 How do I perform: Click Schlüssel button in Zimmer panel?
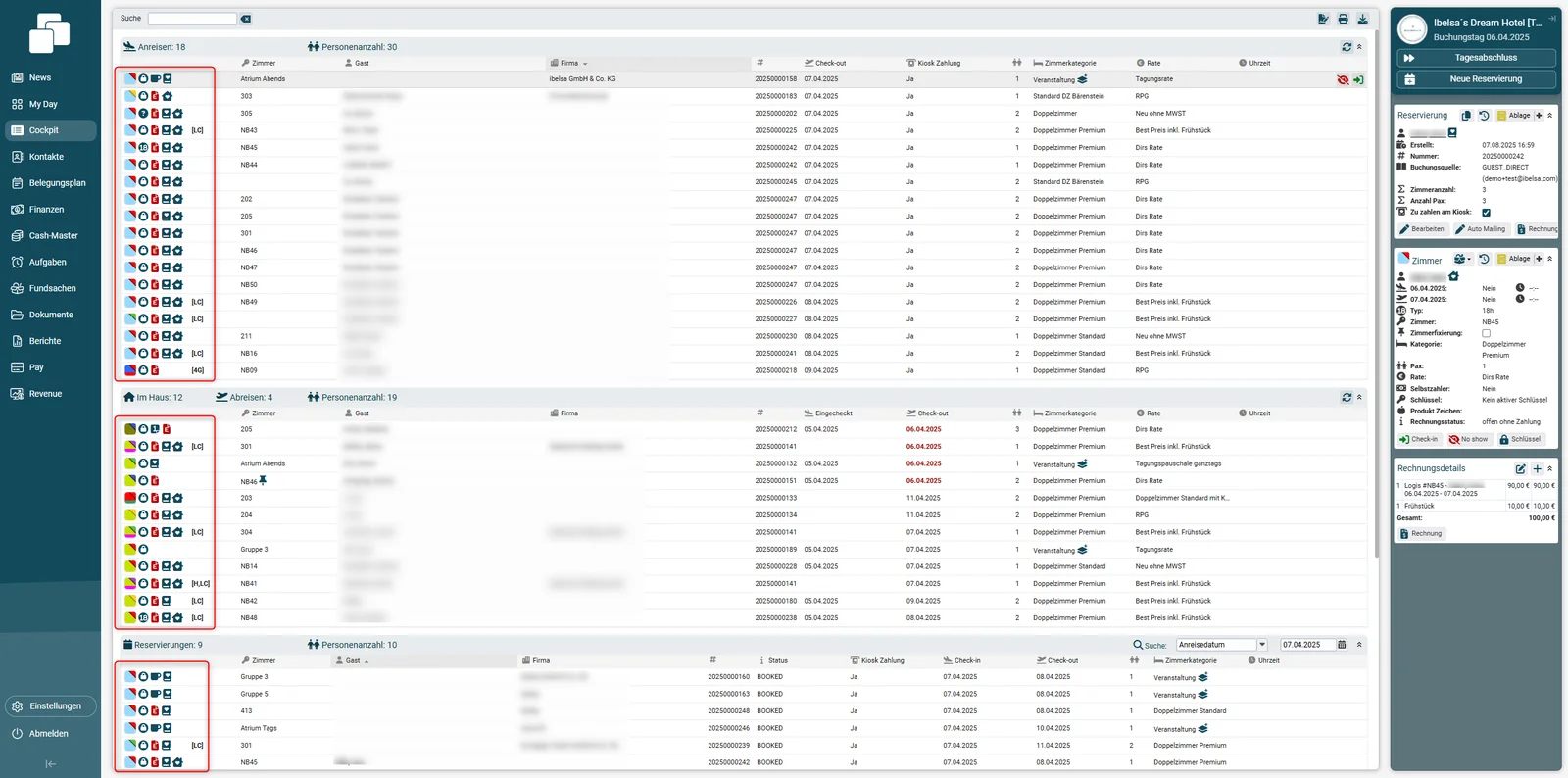(x=1521, y=440)
